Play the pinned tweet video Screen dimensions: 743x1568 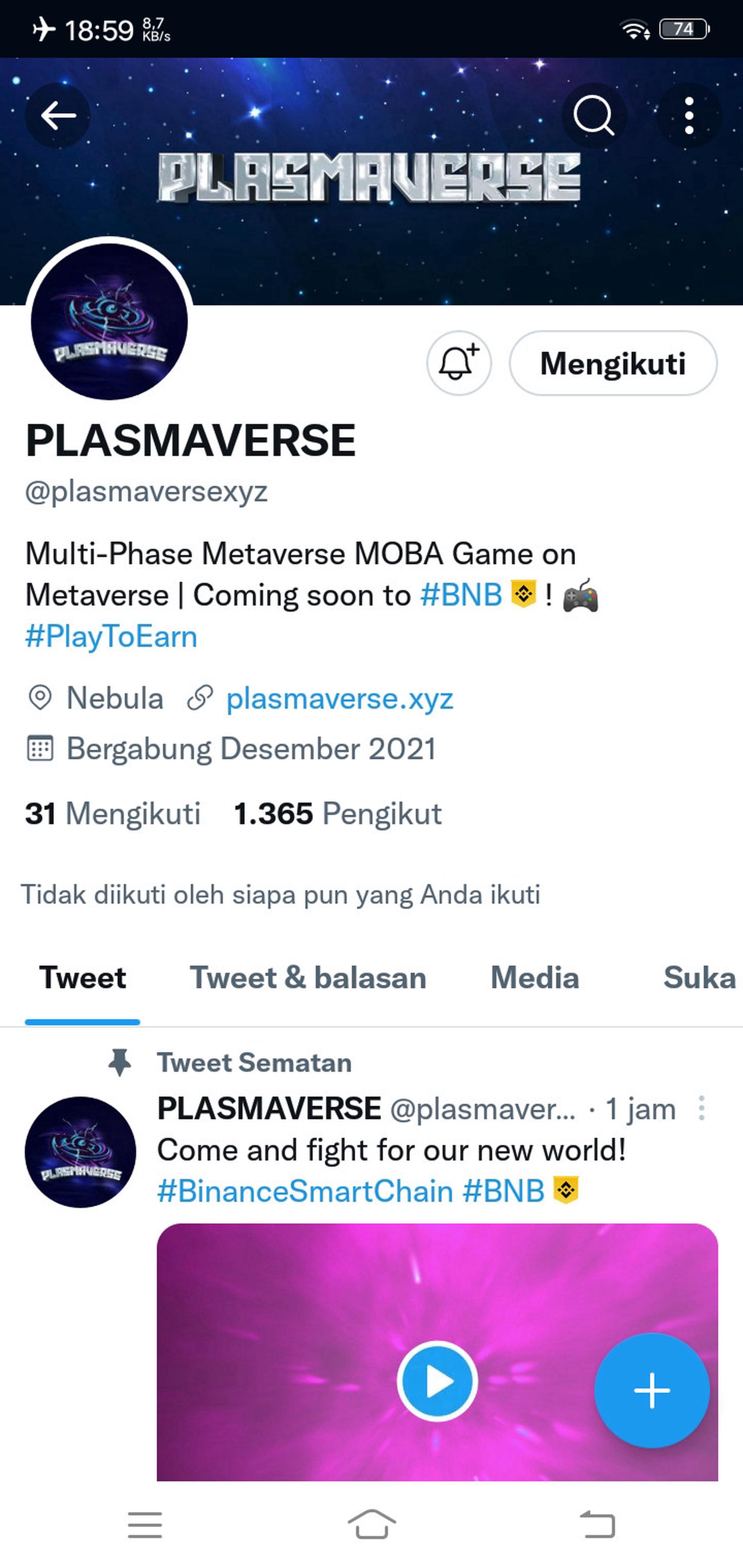437,1381
